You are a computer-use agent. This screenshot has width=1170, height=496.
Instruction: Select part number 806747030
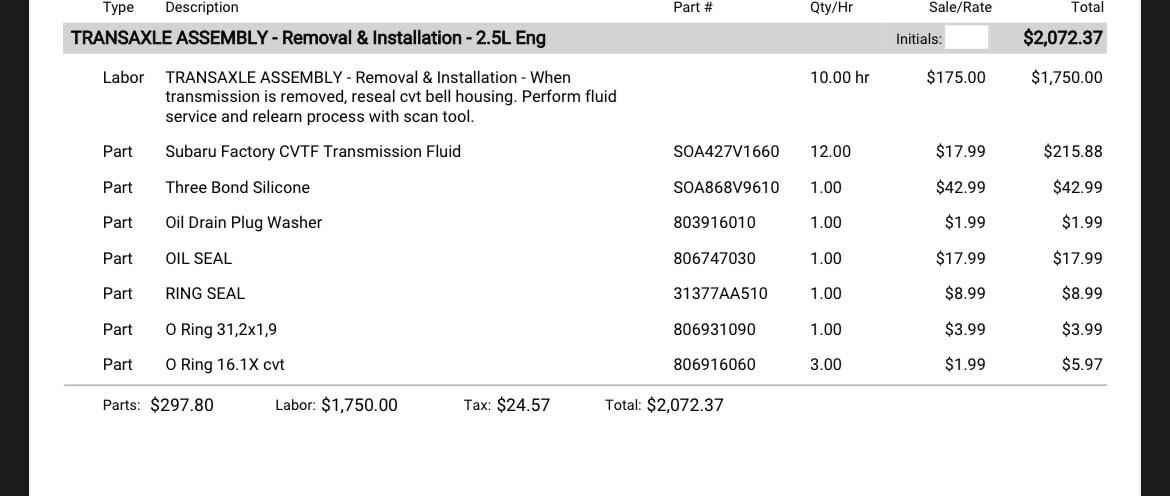click(x=714, y=258)
